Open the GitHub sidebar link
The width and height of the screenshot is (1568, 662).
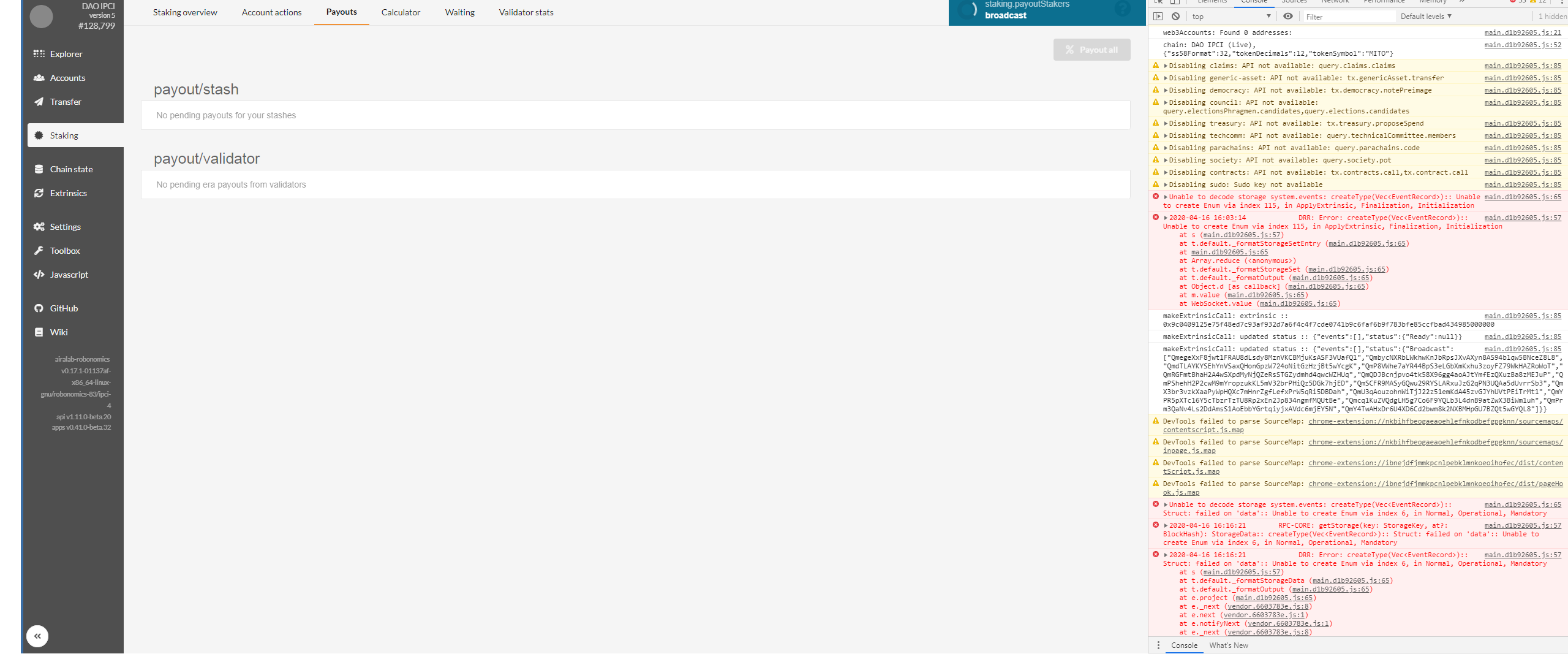63,308
